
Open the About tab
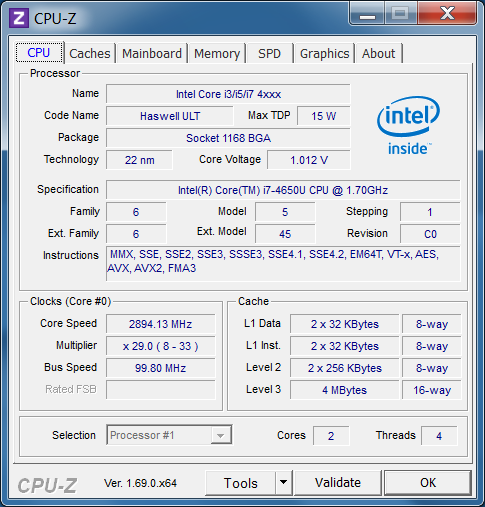tap(379, 53)
